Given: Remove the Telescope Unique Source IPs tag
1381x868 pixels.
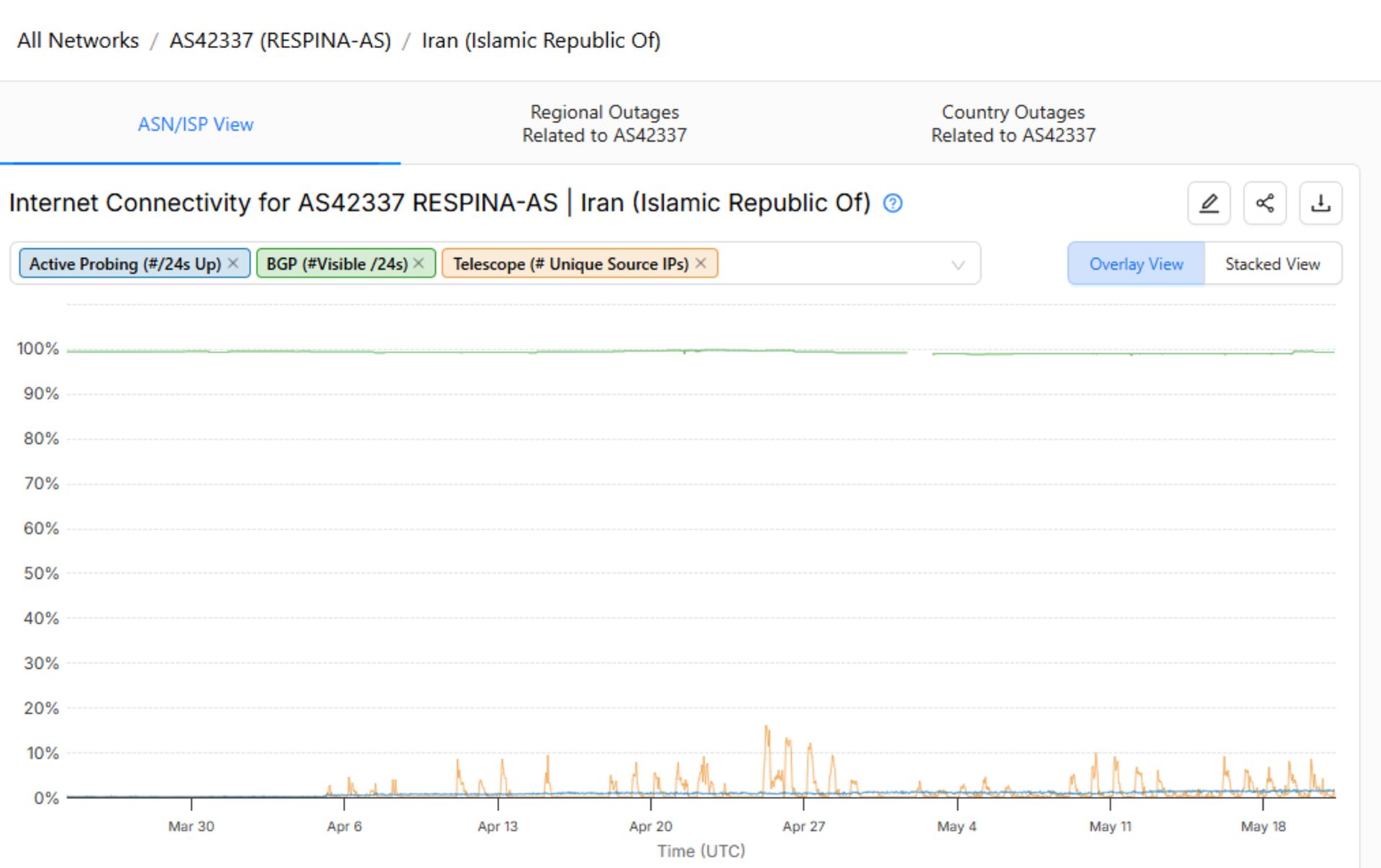Looking at the screenshot, I should tap(701, 263).
